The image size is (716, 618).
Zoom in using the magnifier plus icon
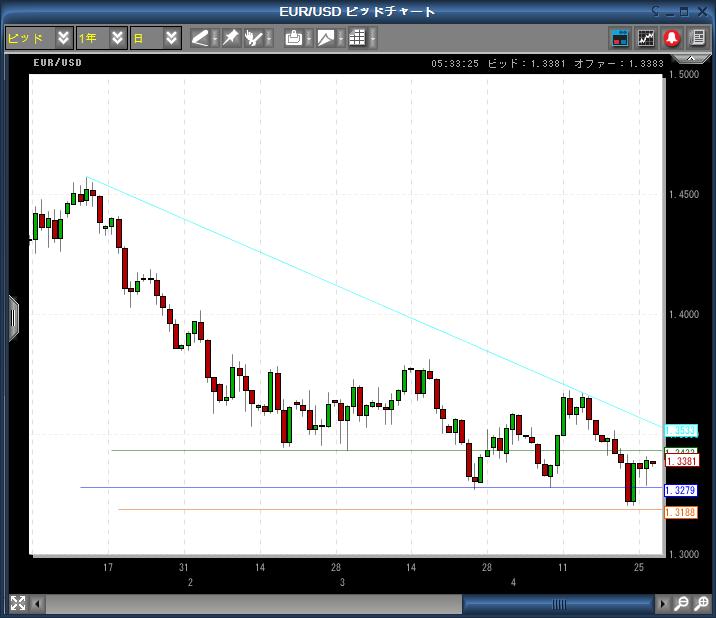coord(701,604)
